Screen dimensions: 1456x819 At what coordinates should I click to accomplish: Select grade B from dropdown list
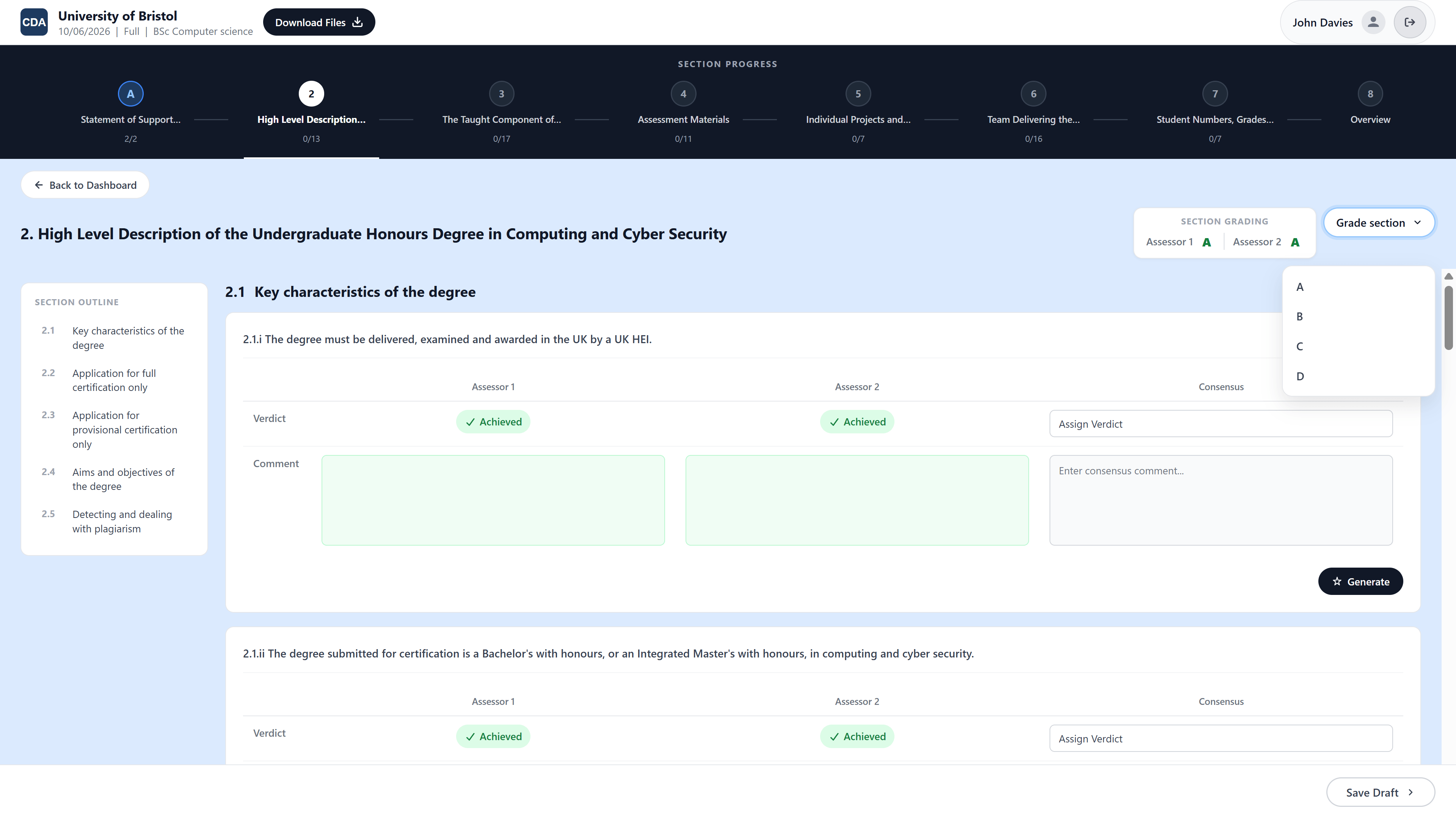pos(1358,317)
